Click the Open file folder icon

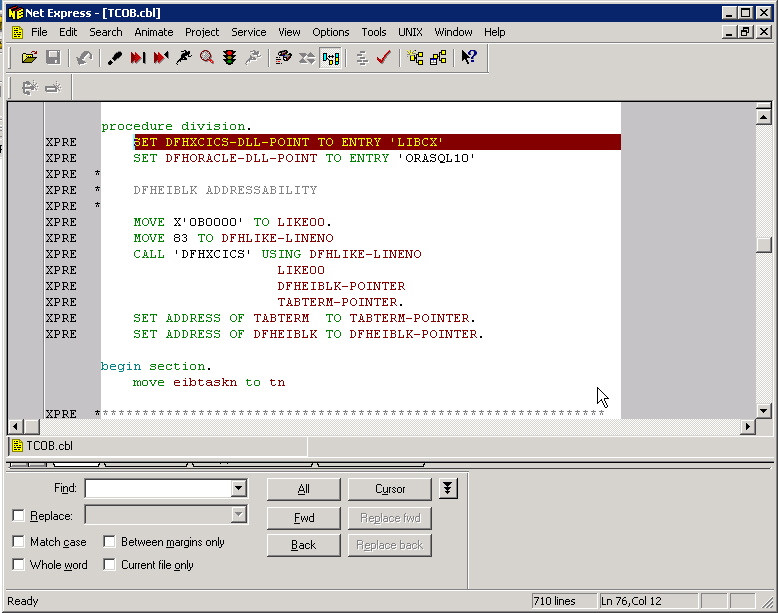point(29,58)
